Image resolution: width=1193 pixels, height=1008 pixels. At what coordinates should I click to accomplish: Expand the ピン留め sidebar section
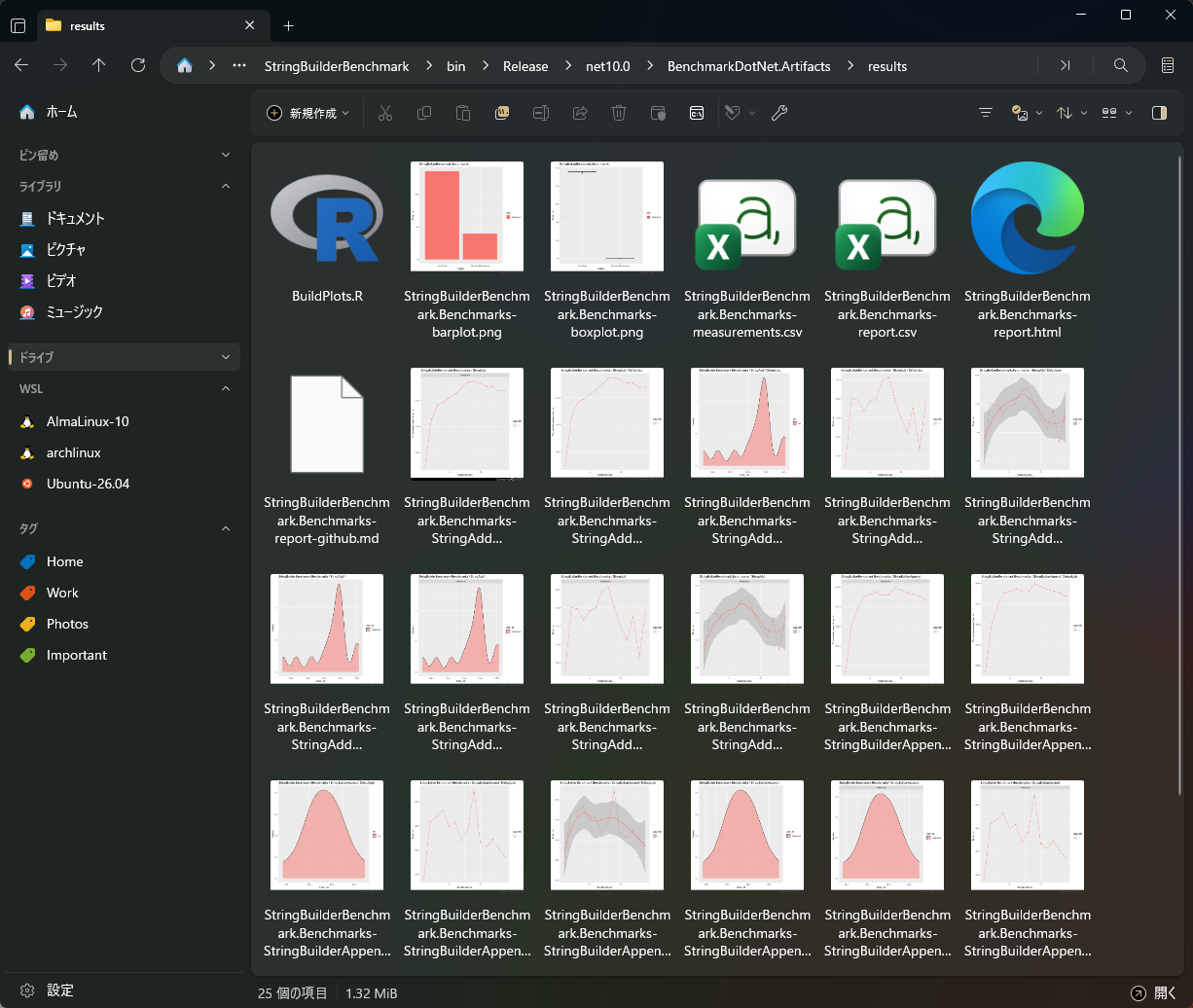click(x=226, y=155)
